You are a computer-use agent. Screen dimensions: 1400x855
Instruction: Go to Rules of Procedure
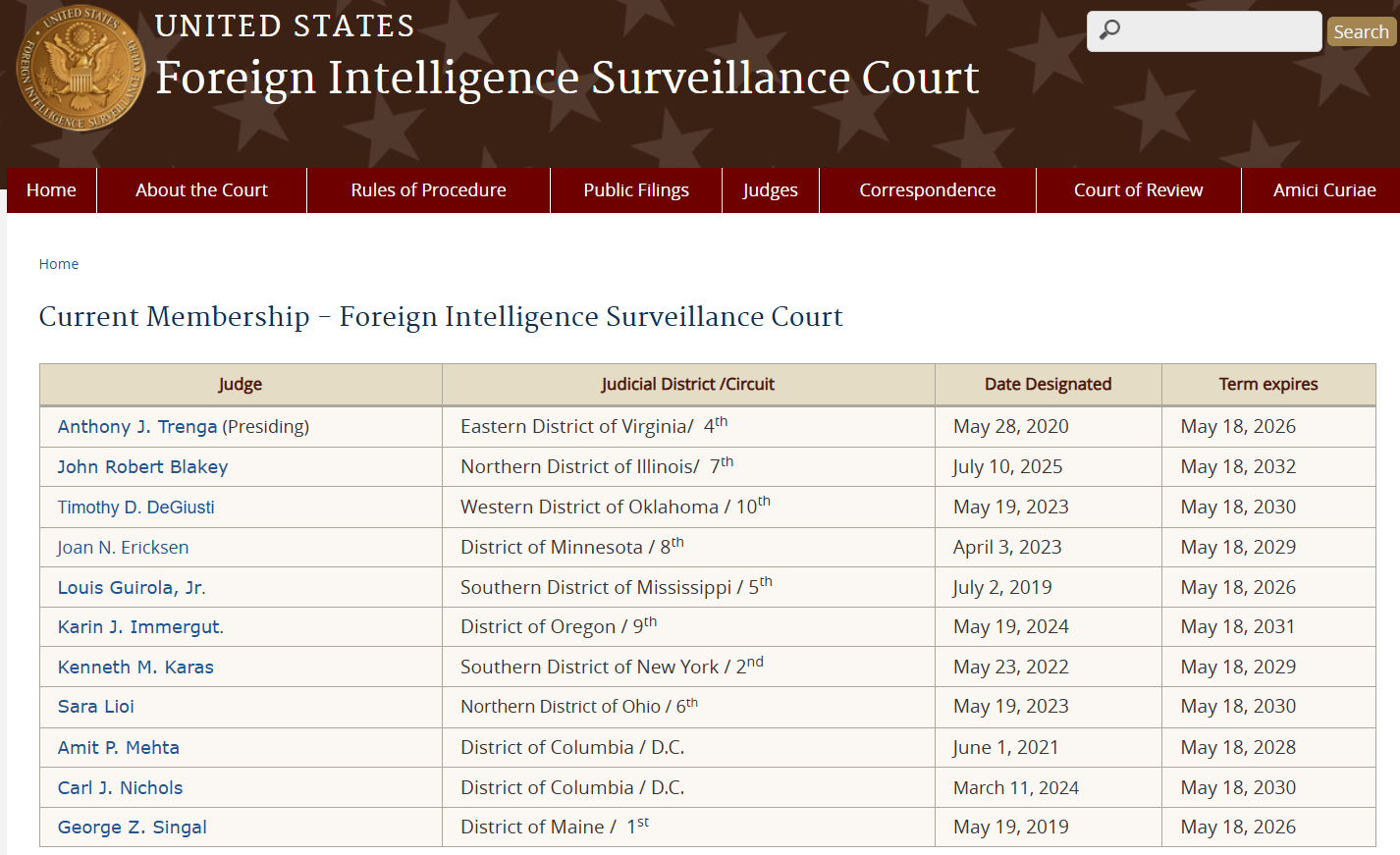(428, 190)
